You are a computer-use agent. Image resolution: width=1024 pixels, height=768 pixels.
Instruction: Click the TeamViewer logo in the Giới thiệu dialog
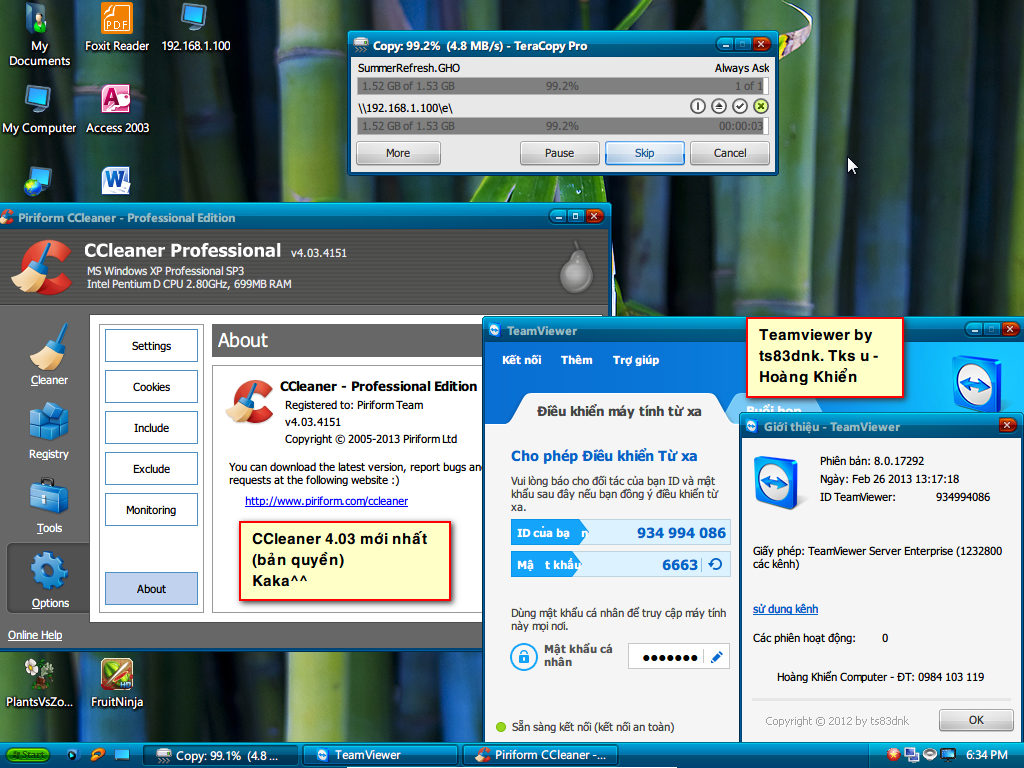(x=776, y=483)
